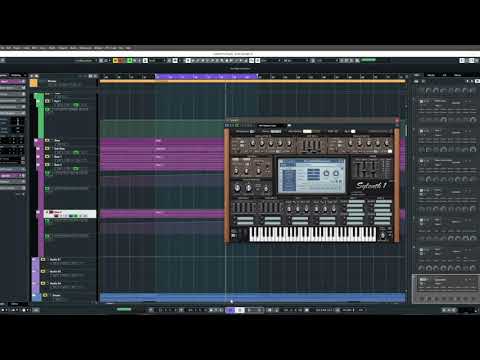
Task: Switch to the Inspector tab
Action: [x=4, y=75]
